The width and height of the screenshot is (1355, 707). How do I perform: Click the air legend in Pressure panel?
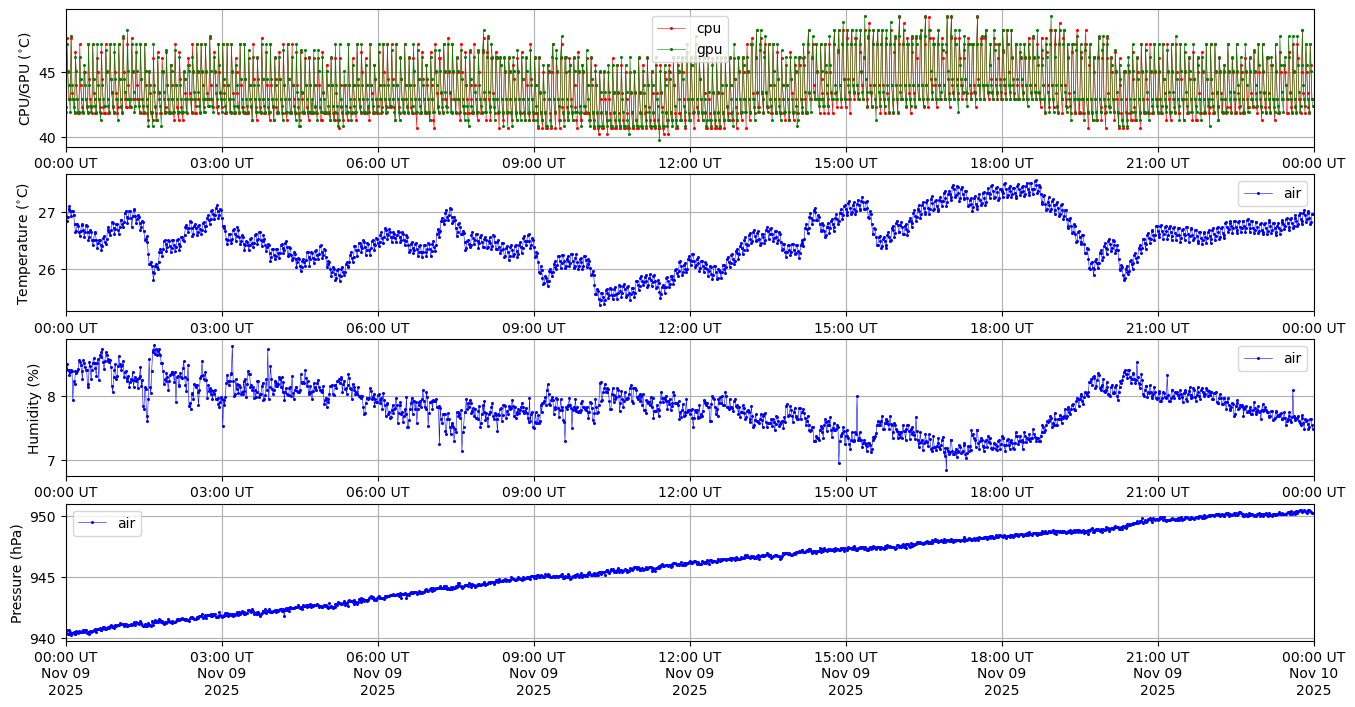(x=107, y=523)
